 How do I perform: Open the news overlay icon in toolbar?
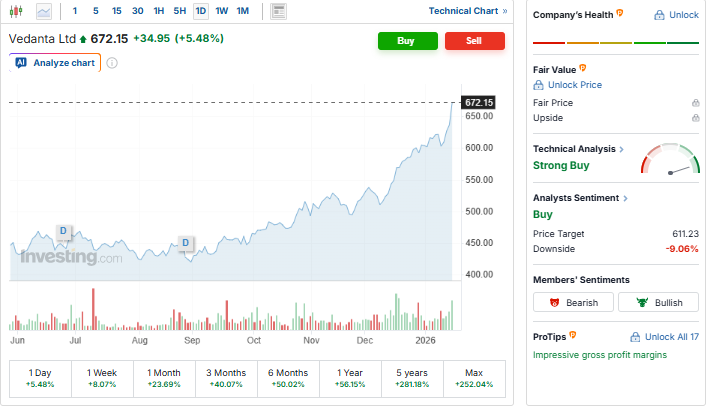(x=279, y=11)
